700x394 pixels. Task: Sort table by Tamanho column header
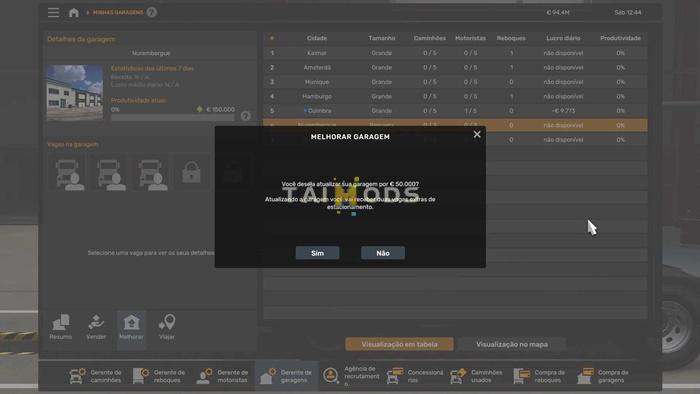pyautogui.click(x=382, y=38)
